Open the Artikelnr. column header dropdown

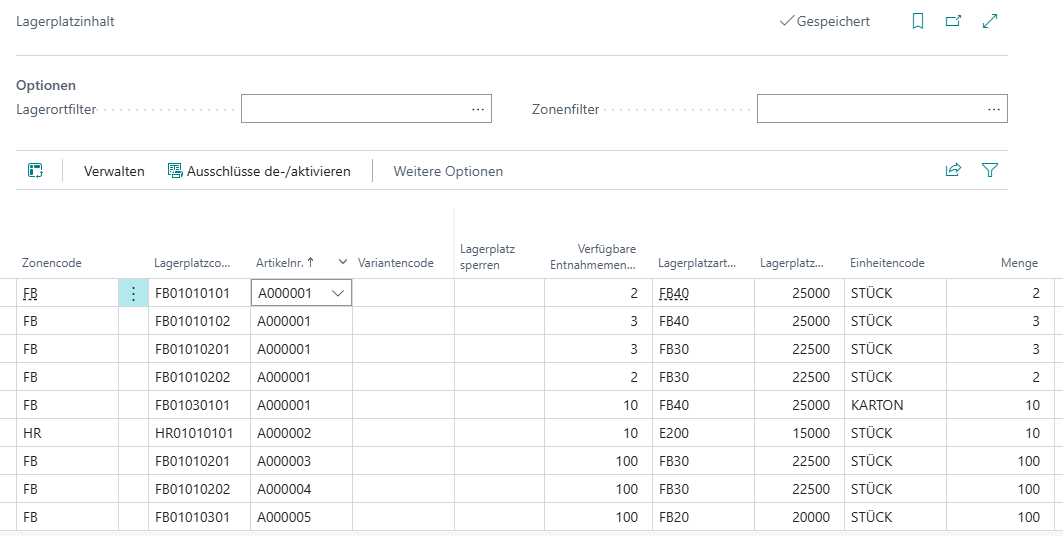click(x=343, y=262)
